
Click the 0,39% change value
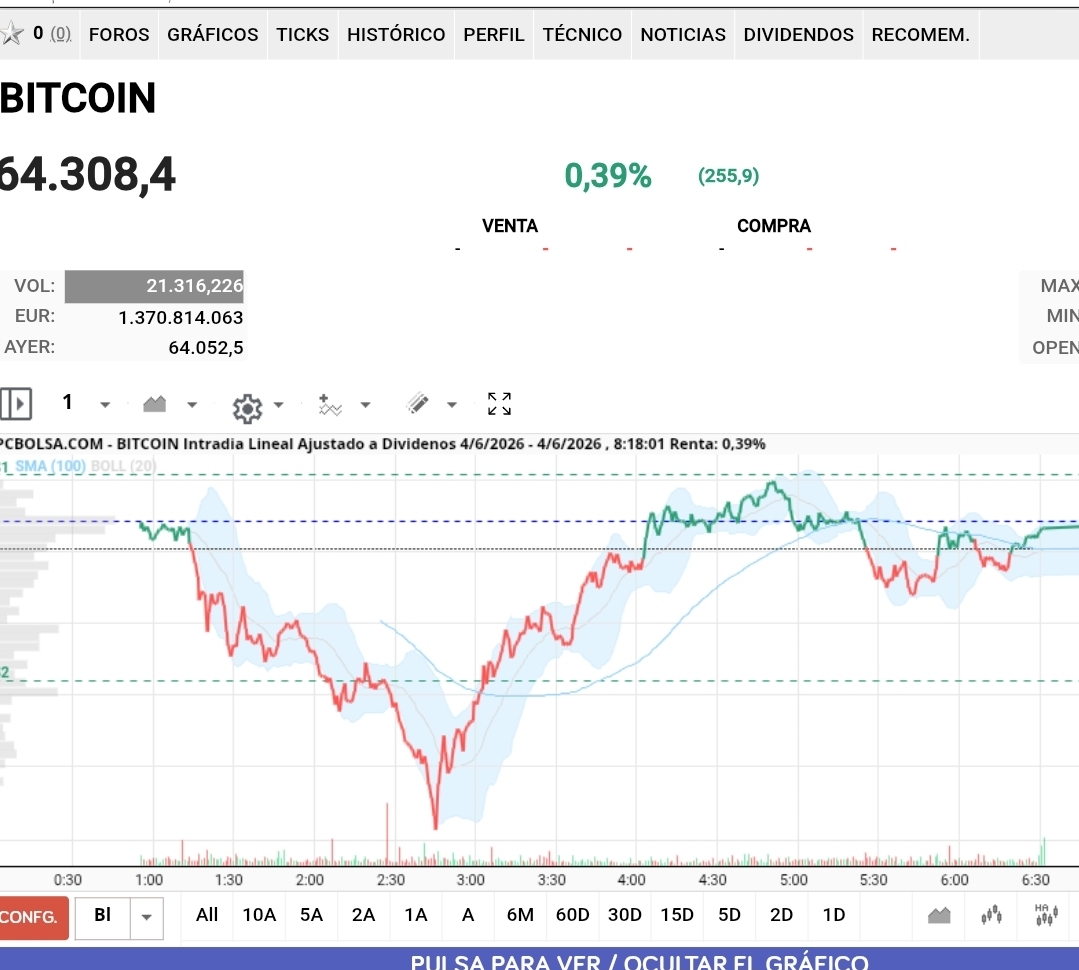(608, 175)
